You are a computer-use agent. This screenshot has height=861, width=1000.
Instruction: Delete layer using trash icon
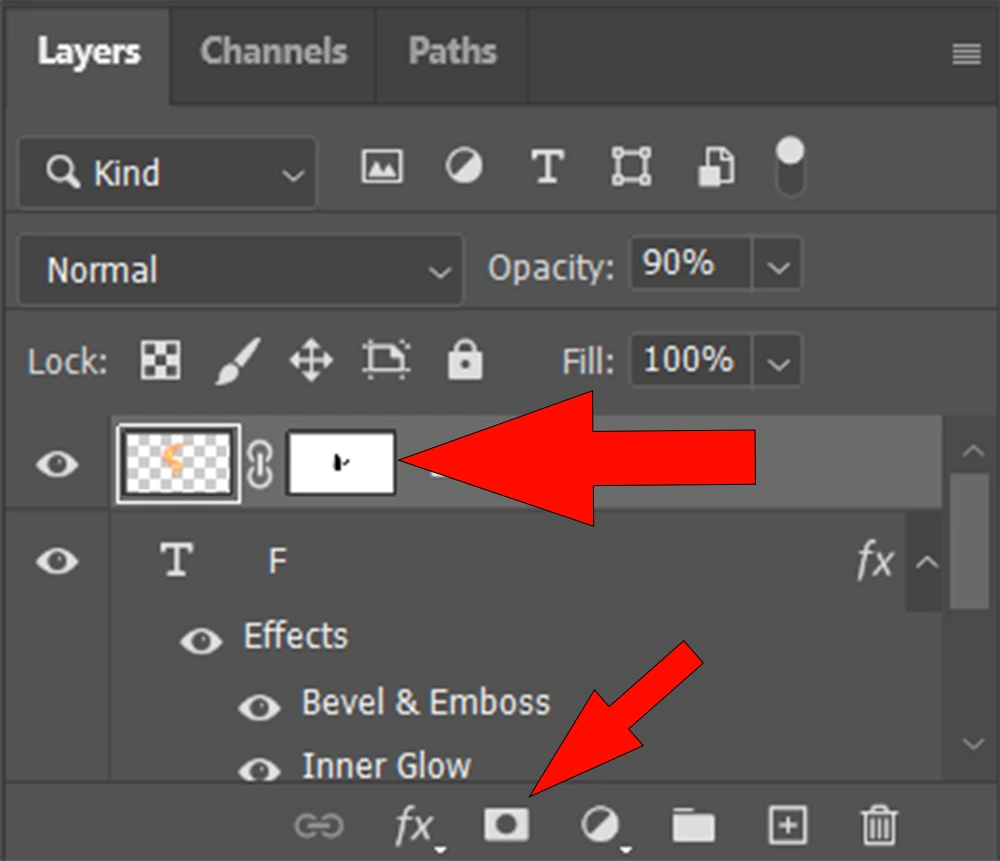point(879,826)
